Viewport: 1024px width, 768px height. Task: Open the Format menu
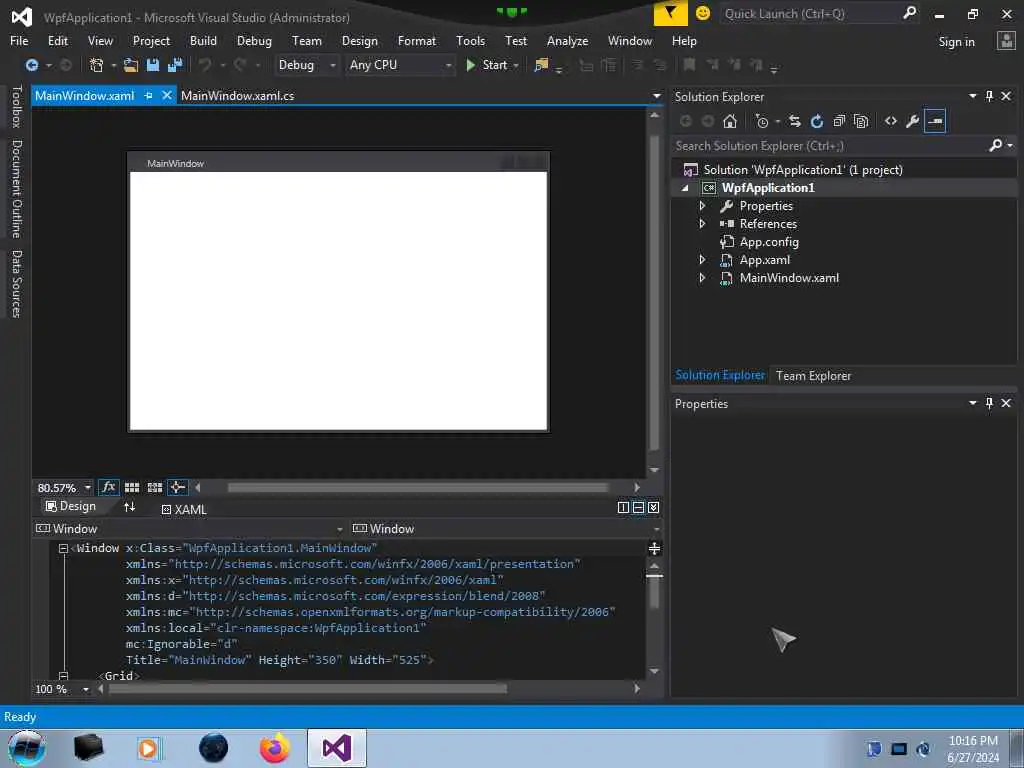click(417, 40)
